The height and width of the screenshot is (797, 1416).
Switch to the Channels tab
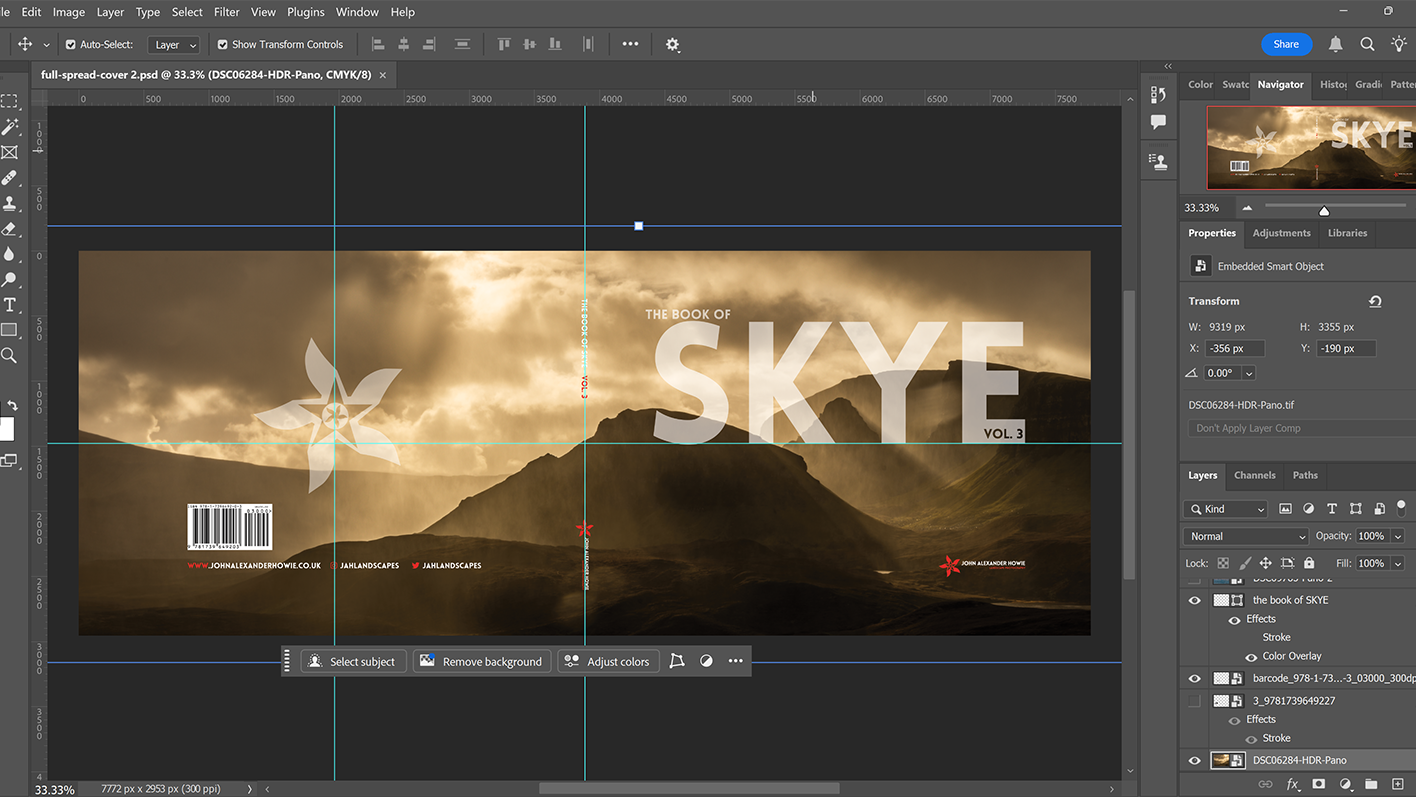(x=1254, y=475)
